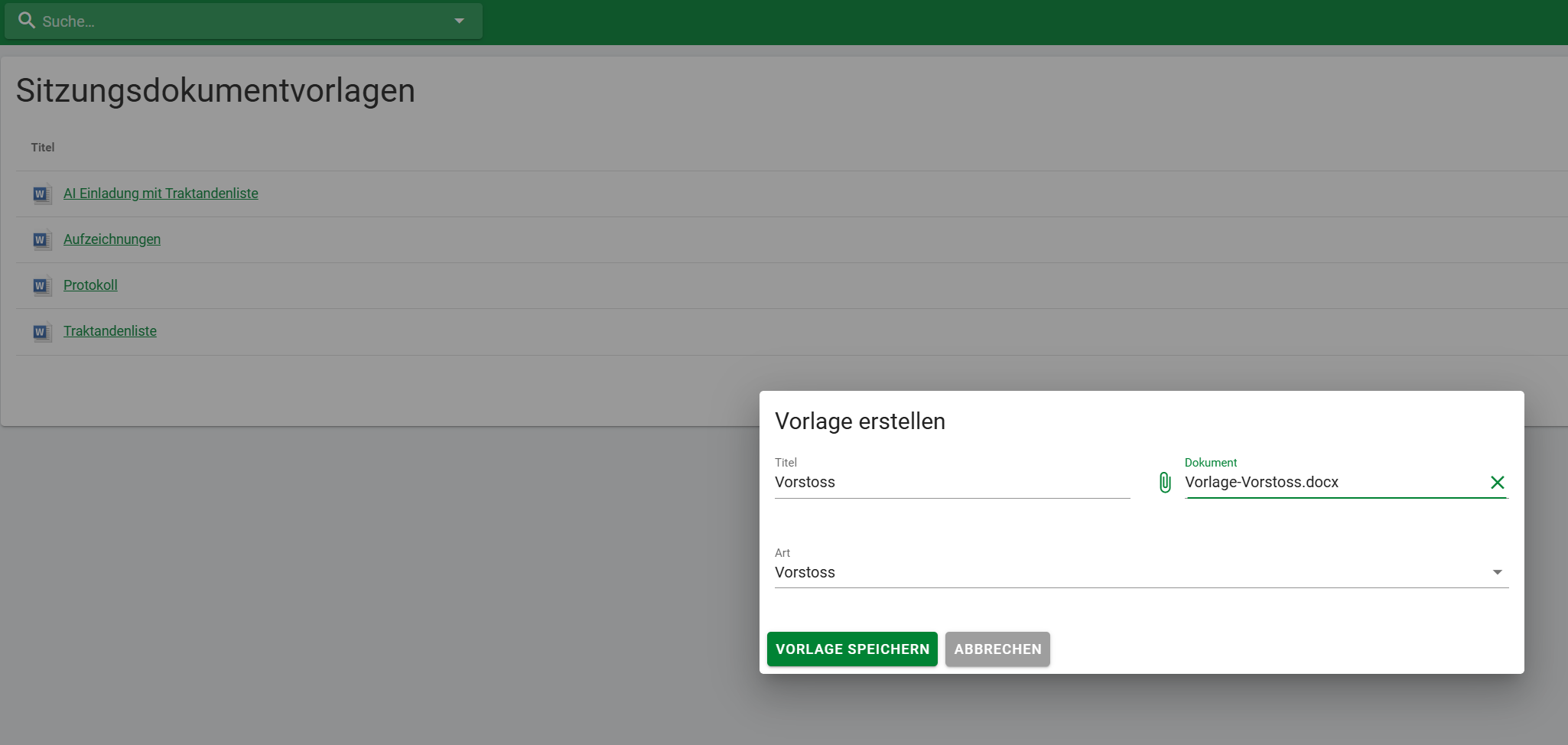Click the Titel field containing Vorstoss

tap(952, 483)
